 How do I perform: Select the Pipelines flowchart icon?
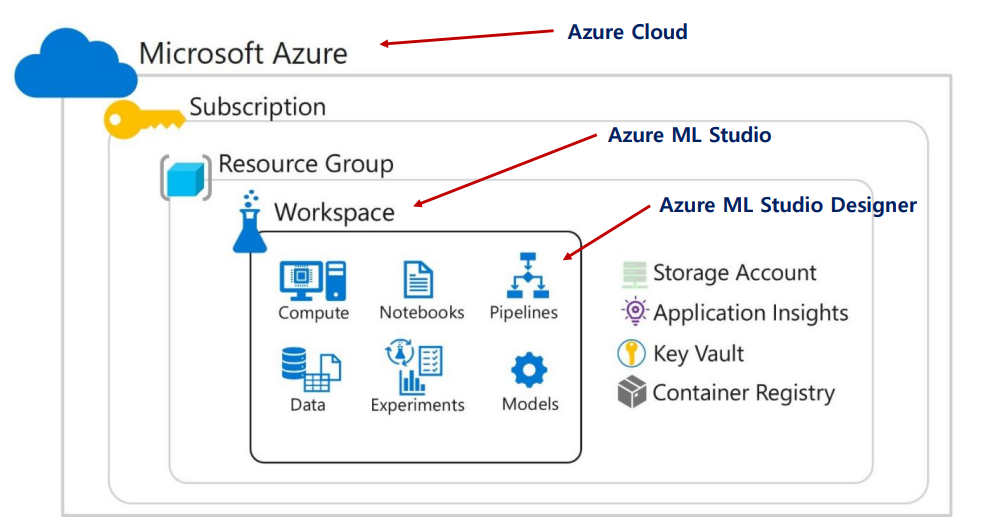click(528, 275)
